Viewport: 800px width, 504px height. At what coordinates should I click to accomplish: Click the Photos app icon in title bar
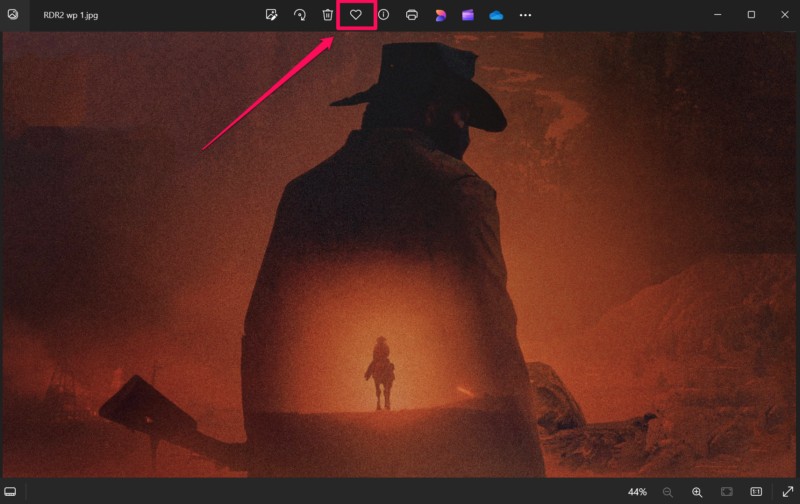pos(13,15)
